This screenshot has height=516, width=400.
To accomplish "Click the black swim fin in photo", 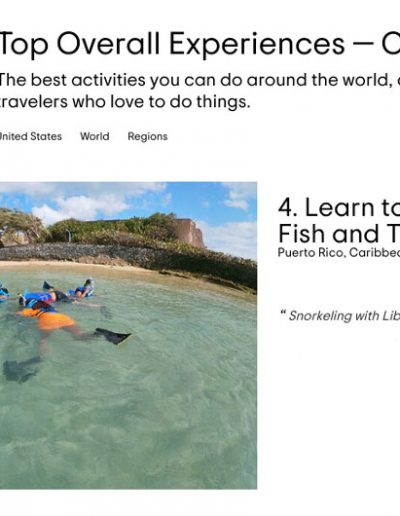I will point(113,336).
